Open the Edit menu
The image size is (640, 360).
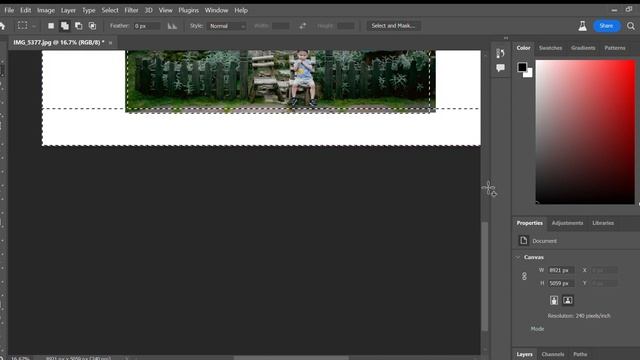pyautogui.click(x=26, y=10)
